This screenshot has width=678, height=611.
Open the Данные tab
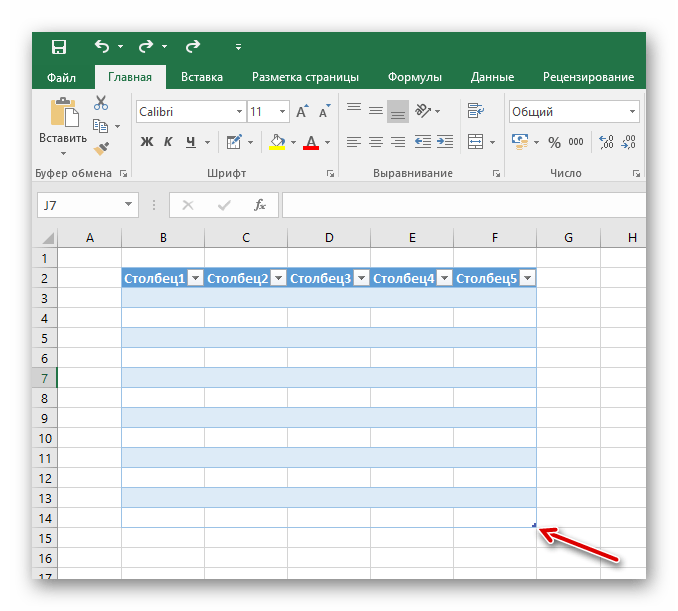point(492,77)
